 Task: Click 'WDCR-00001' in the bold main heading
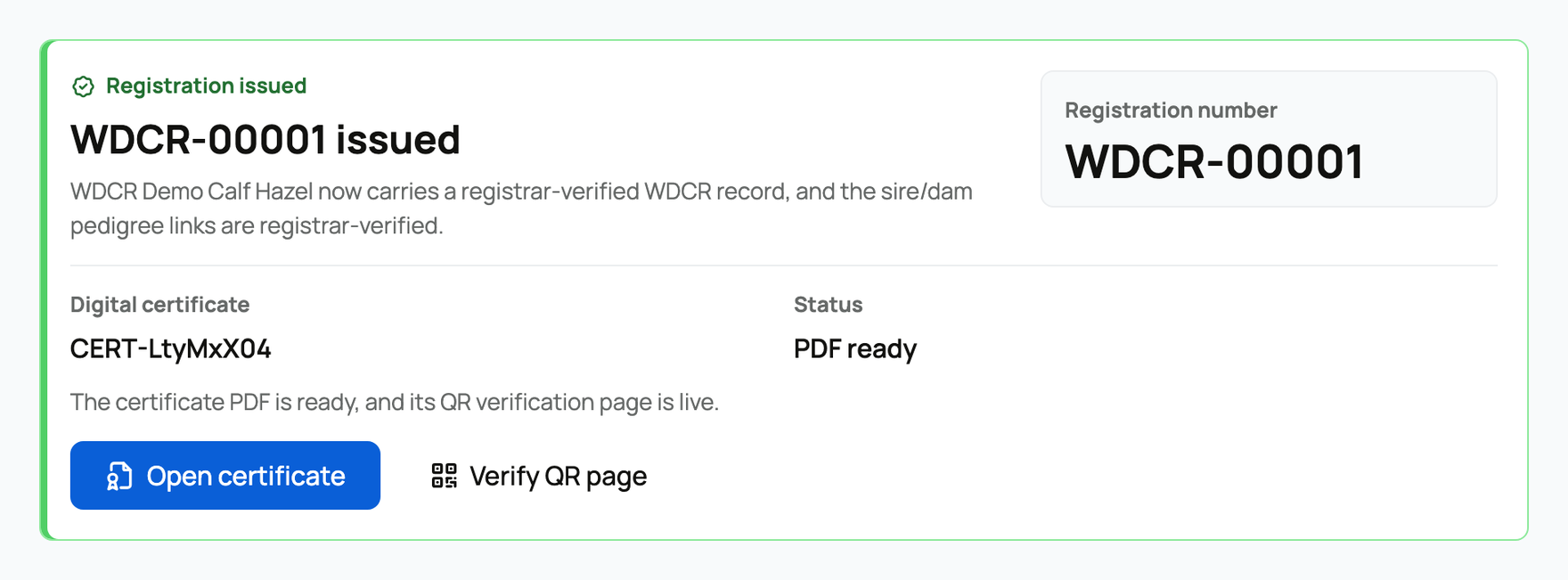coord(199,140)
